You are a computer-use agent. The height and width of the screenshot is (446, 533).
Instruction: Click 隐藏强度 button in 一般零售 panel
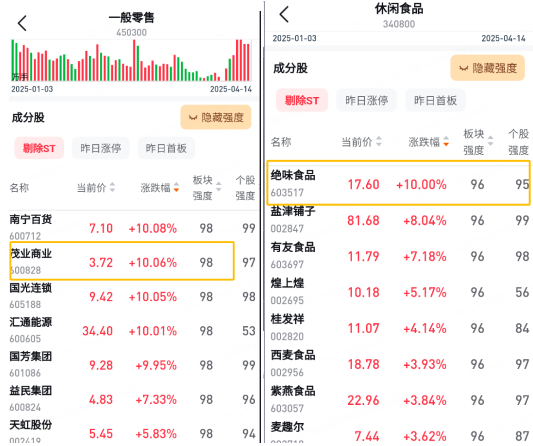click(216, 117)
